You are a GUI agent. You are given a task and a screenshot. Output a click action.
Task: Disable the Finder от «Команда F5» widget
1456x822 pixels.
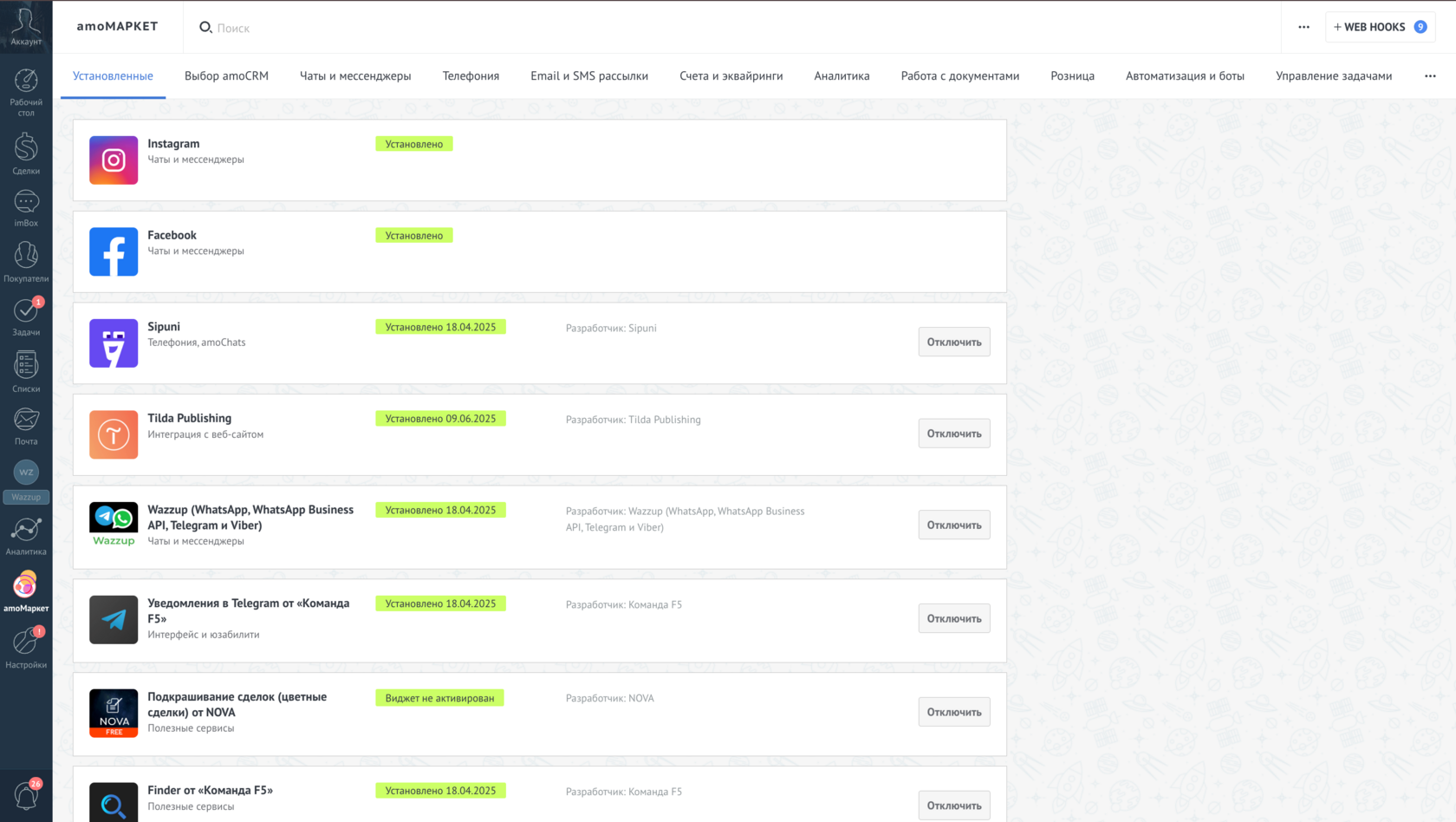954,806
